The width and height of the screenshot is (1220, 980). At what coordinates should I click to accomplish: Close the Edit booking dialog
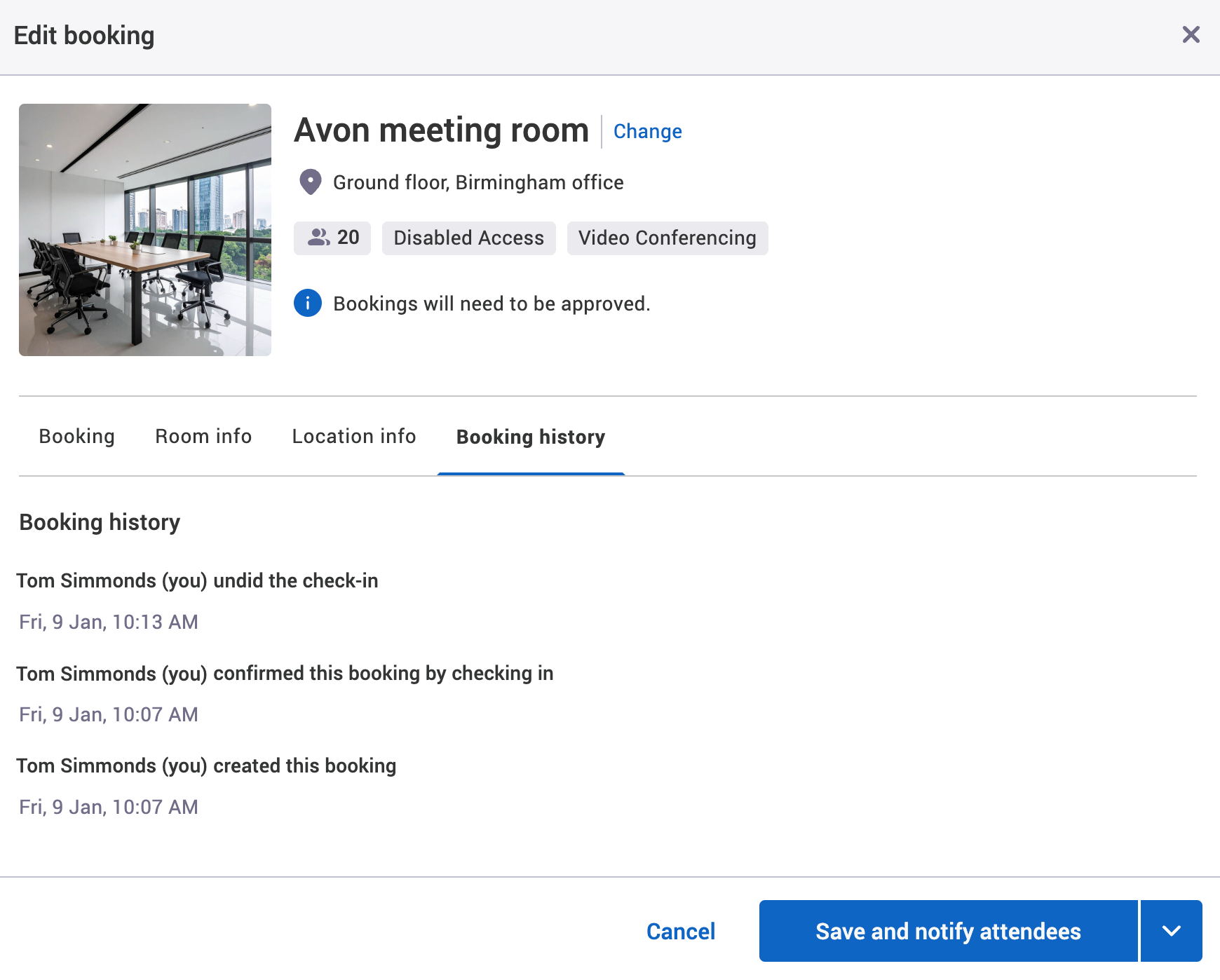pos(1191,34)
